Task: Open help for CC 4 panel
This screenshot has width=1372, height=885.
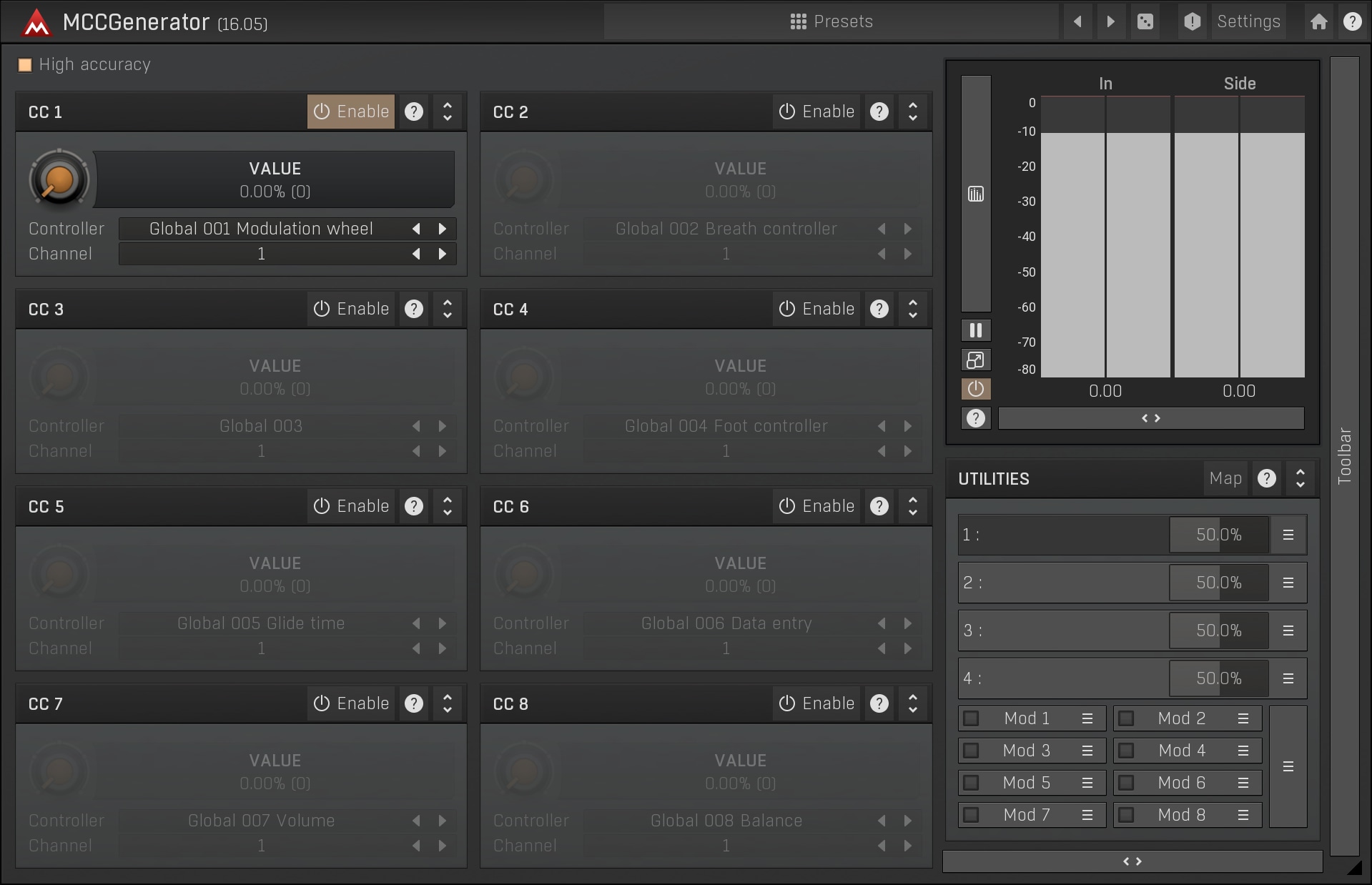Action: coord(879,309)
